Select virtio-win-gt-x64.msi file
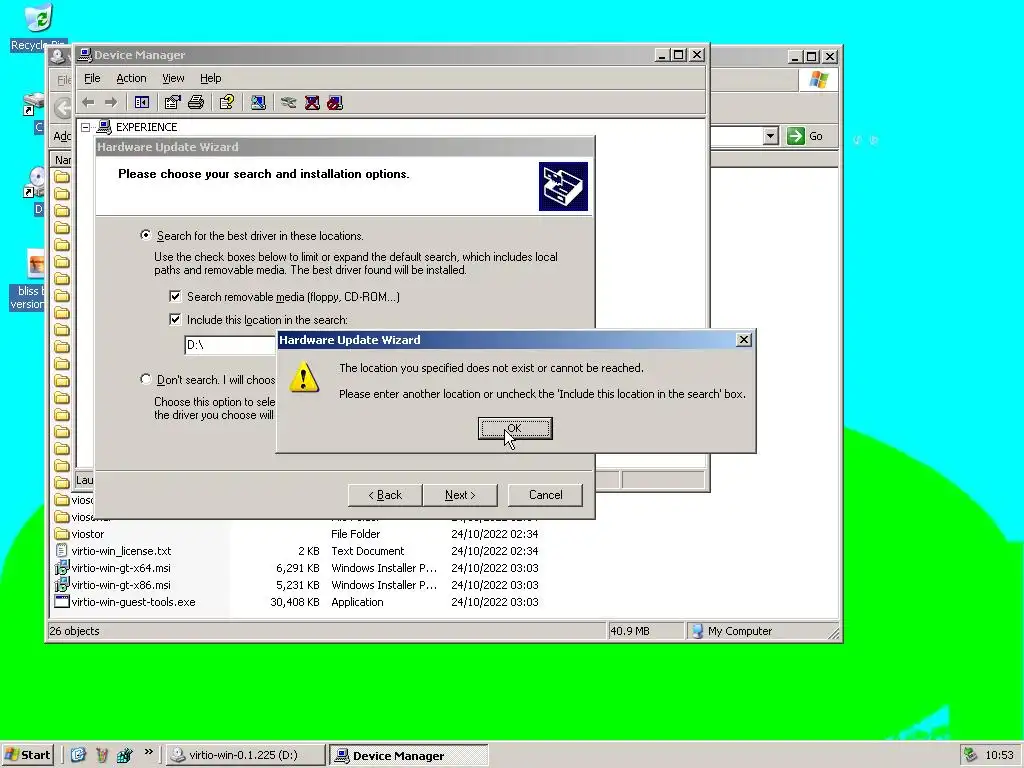The width and height of the screenshot is (1024, 768). point(121,568)
